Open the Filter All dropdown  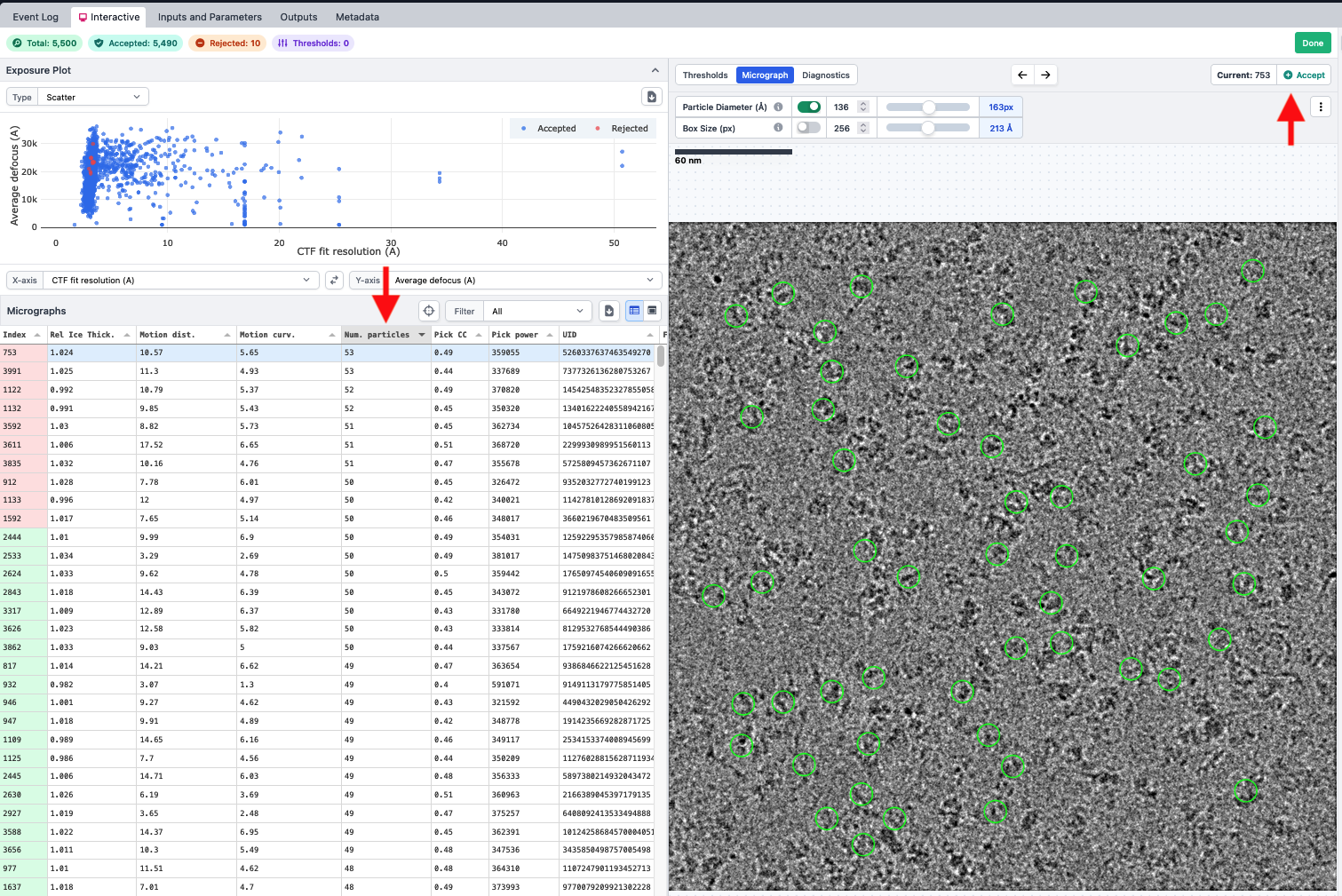coord(538,311)
